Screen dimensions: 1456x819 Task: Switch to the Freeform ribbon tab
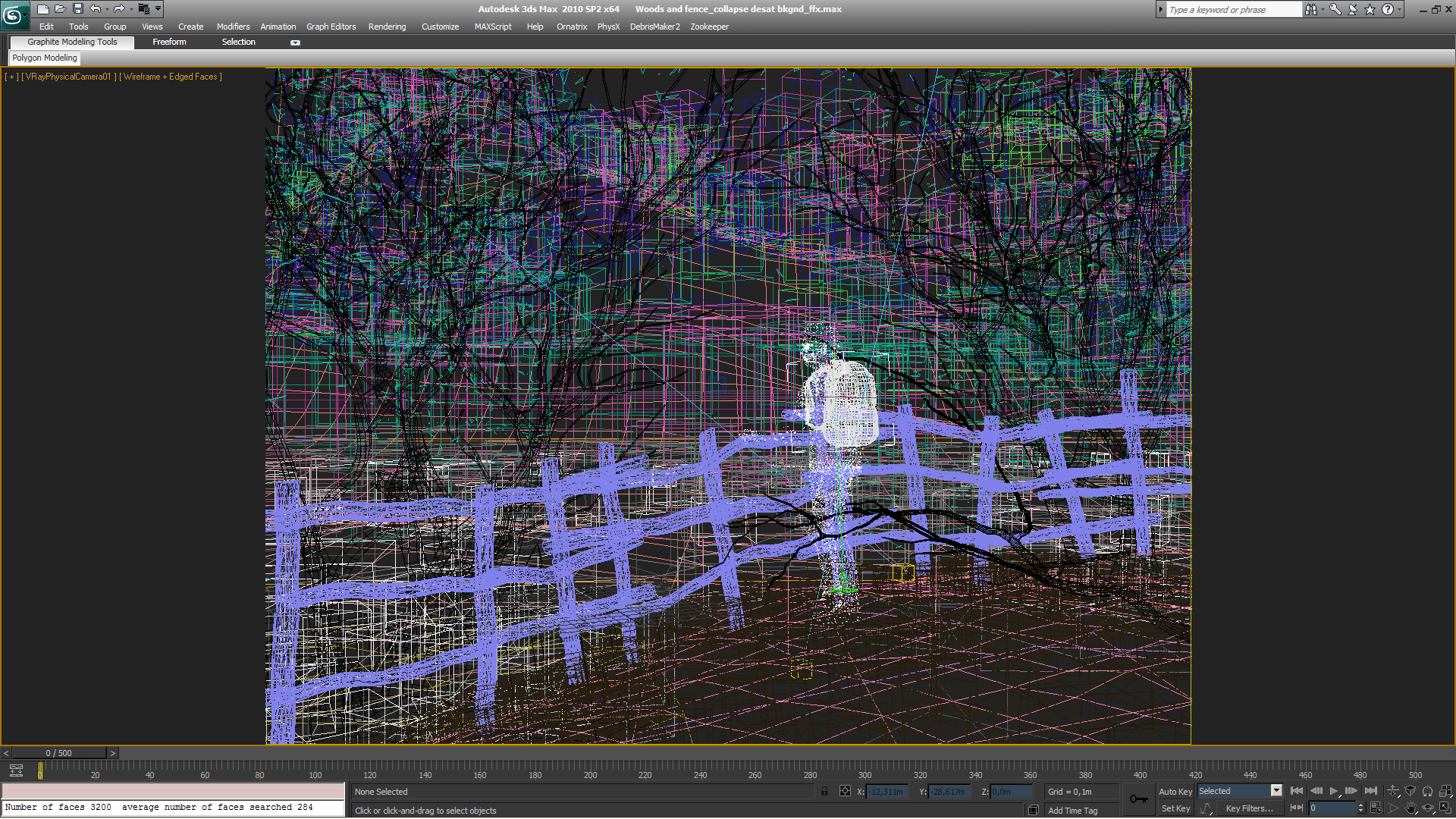pyautogui.click(x=169, y=42)
